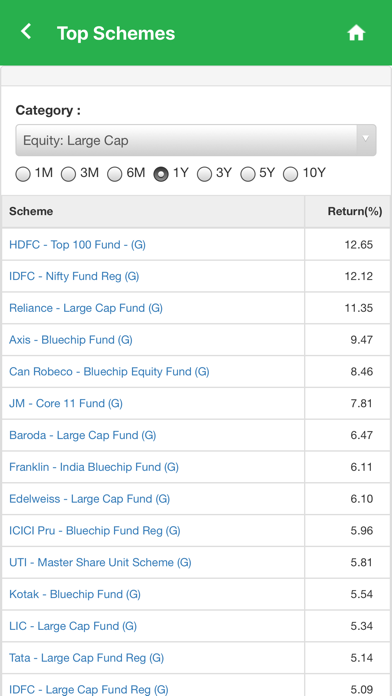The width and height of the screenshot is (392, 696).
Task: Open JM - Core 11 Fund link
Action: coord(66,403)
